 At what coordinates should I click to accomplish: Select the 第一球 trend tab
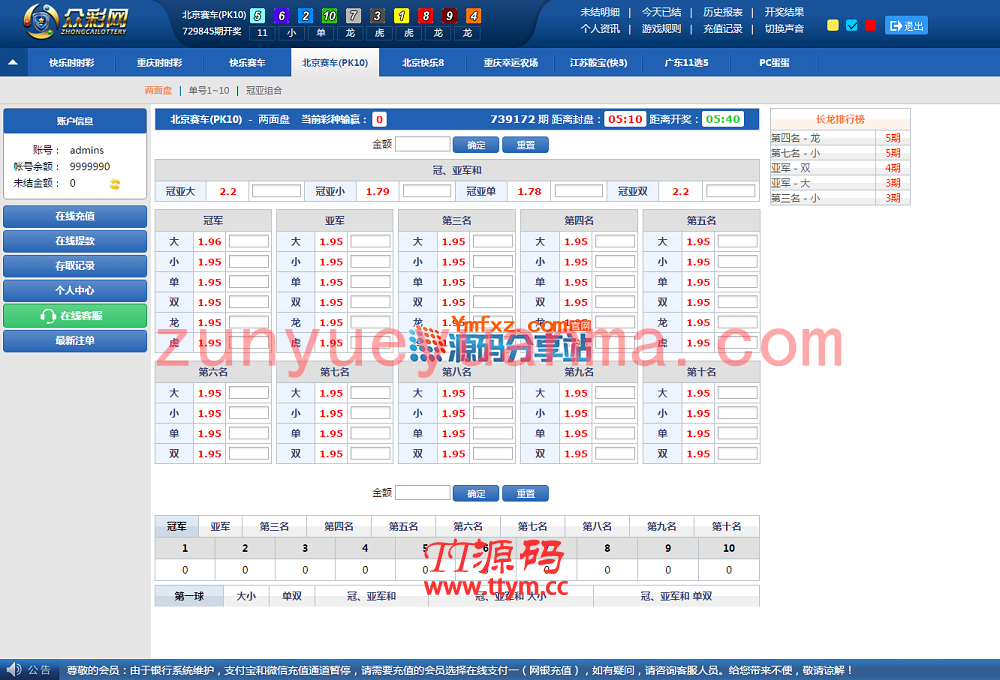click(189, 596)
